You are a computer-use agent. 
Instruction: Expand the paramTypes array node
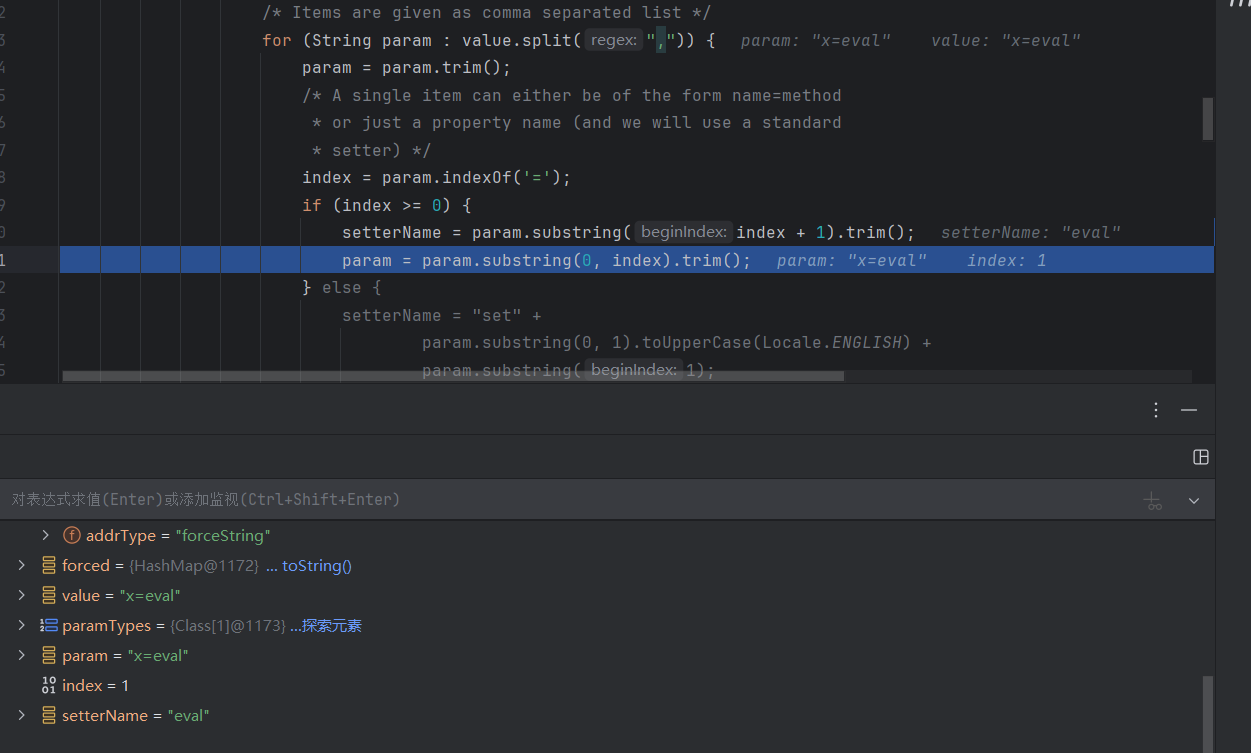22,626
